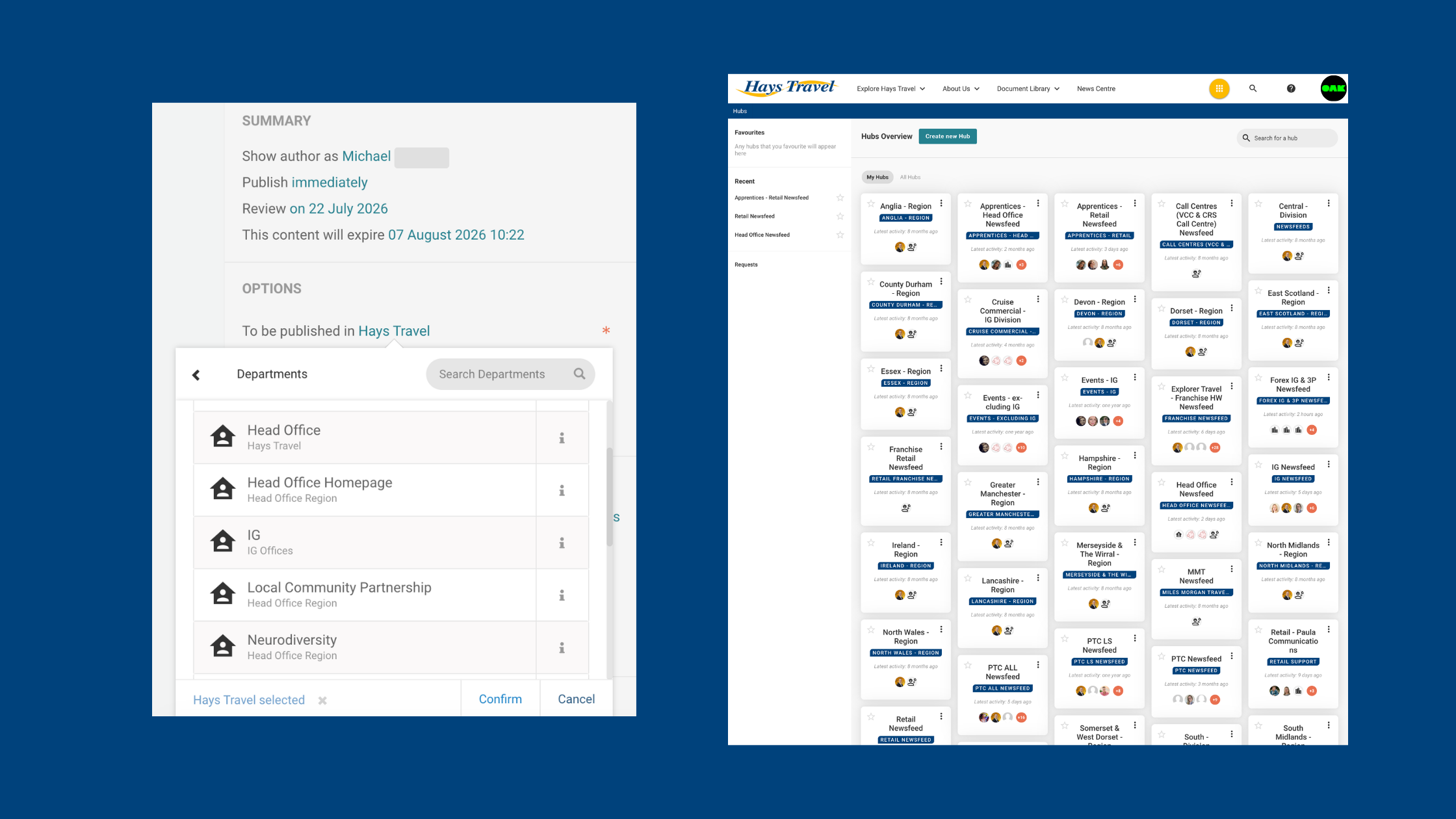The image size is (1456, 819).
Task: Favourite the PTC LS Newsfeed hub star
Action: pyautogui.click(x=1065, y=638)
